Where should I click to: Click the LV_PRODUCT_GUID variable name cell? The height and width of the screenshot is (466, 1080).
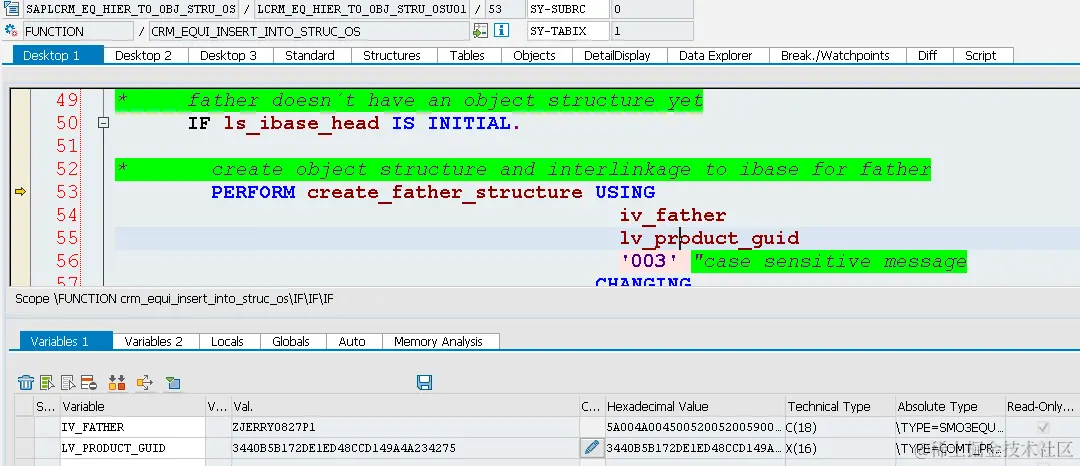click(132, 448)
